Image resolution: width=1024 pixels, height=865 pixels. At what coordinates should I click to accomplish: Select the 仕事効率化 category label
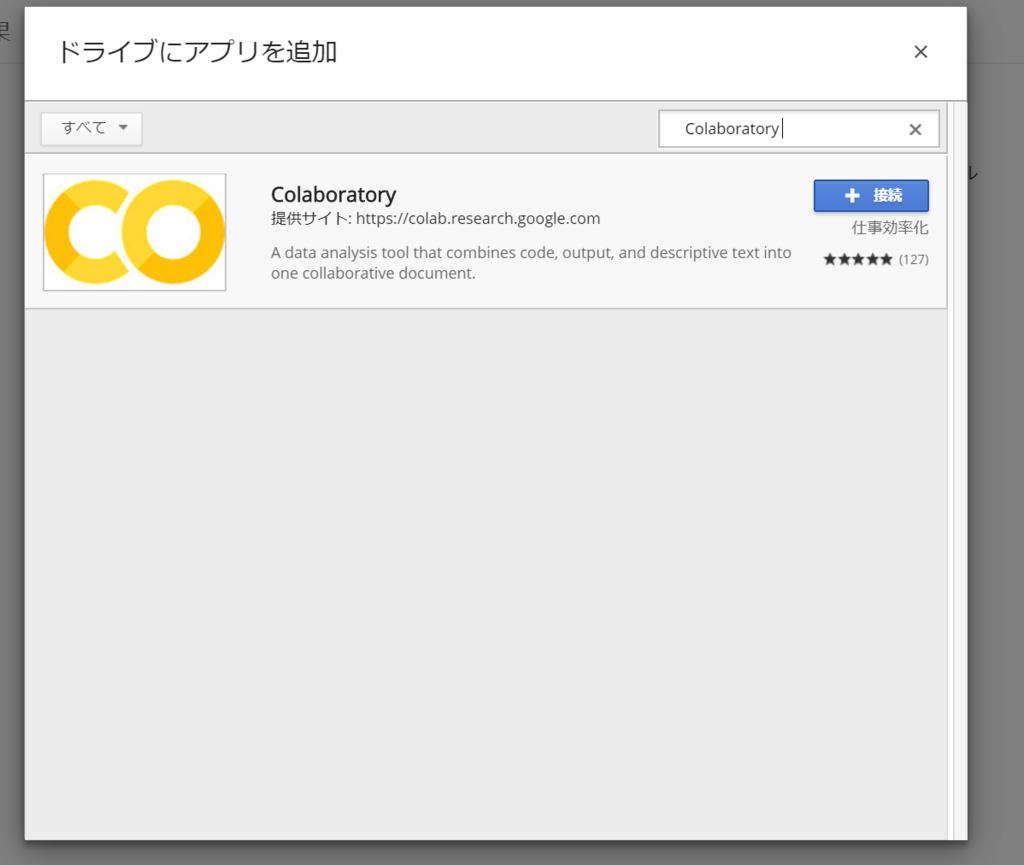point(889,228)
